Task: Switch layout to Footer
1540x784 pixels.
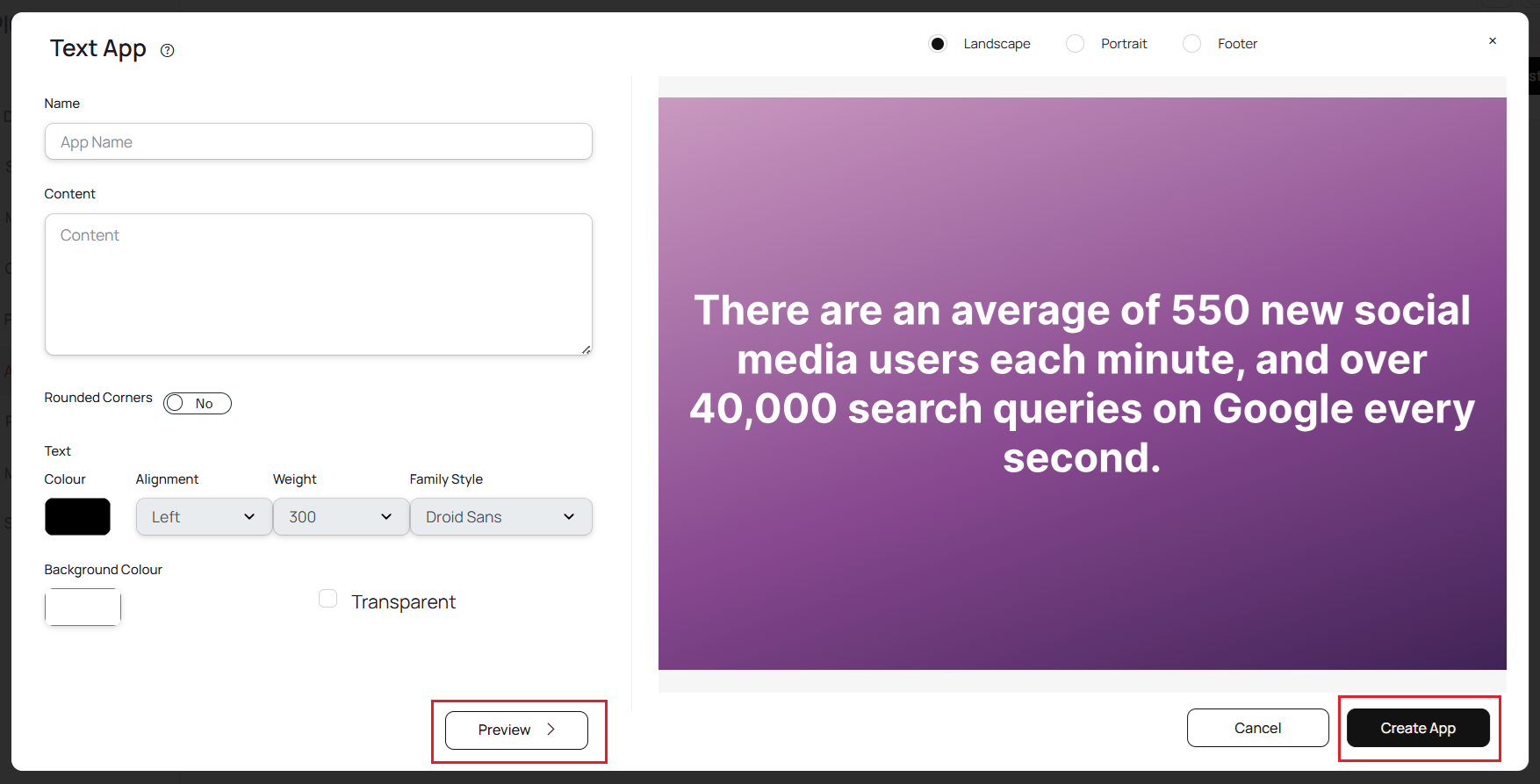Action: pyautogui.click(x=1191, y=44)
